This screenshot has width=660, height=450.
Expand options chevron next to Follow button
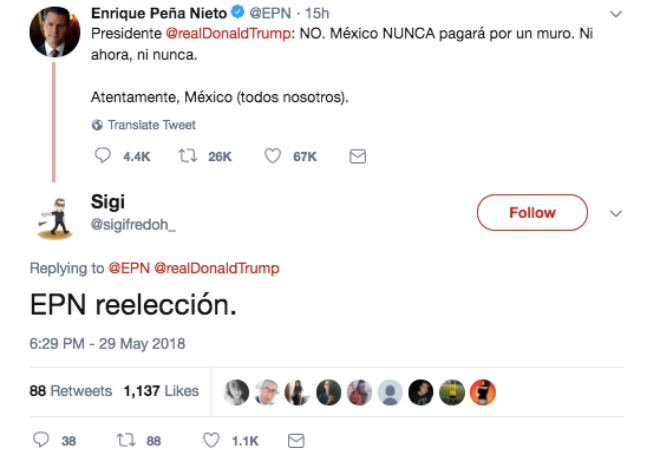[x=616, y=213]
